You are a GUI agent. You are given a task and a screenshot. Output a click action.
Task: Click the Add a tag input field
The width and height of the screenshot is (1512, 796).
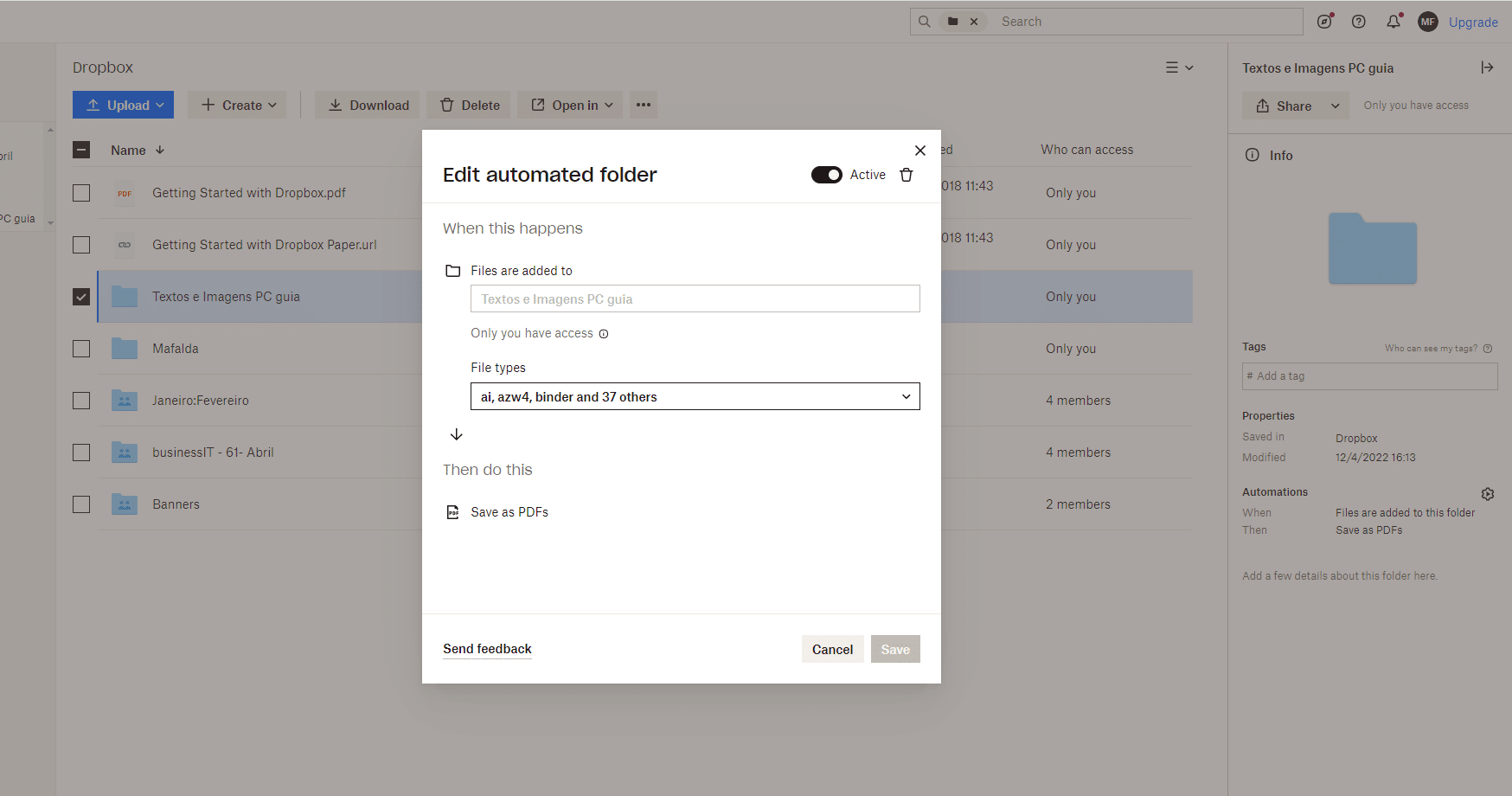tap(1369, 376)
